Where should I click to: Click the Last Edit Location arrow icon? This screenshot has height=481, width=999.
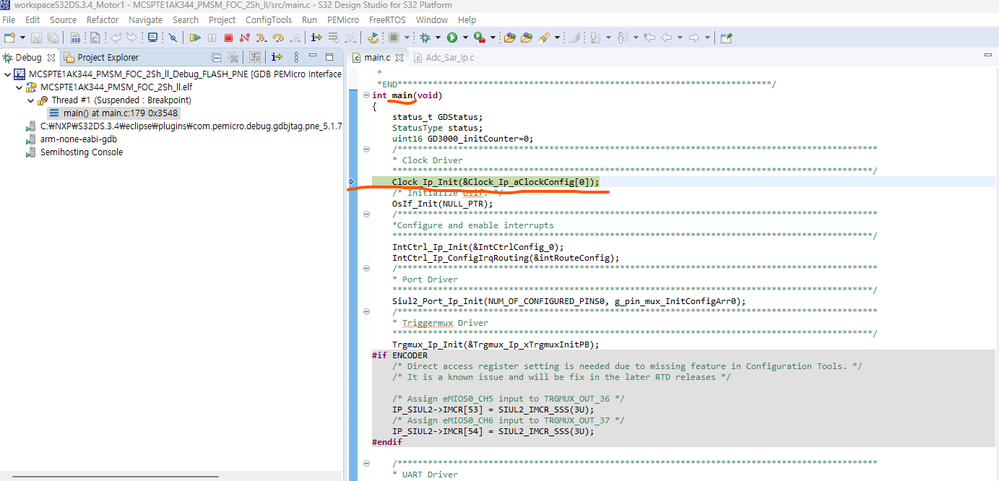click(649, 38)
